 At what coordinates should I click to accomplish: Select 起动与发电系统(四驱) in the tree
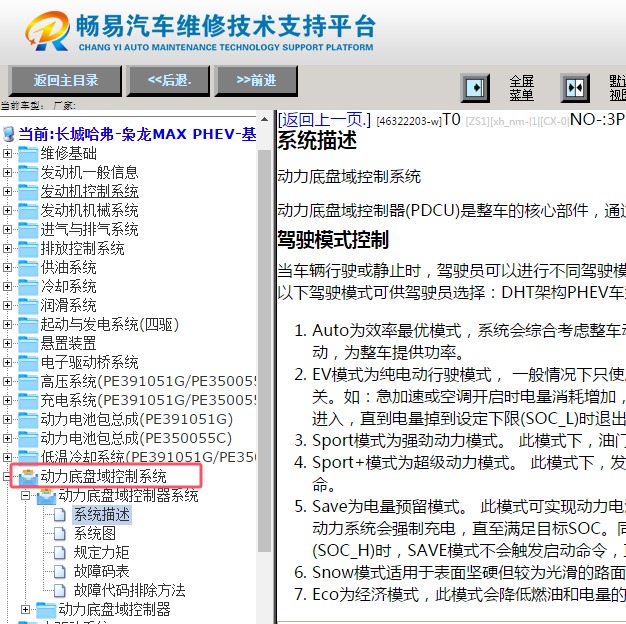(x=109, y=325)
